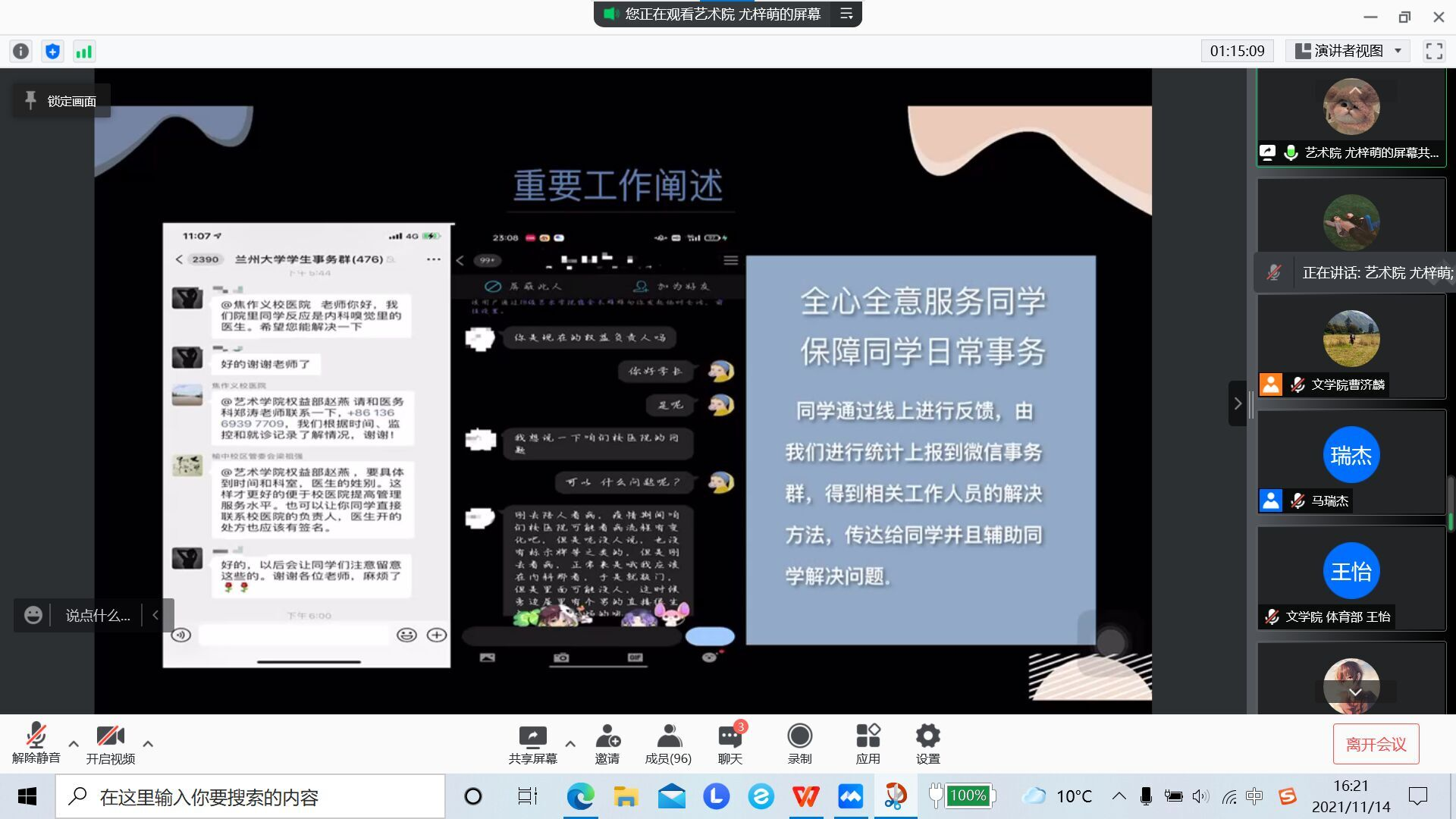This screenshot has height=819, width=1456.
Task: Click the meeting timer 01:15:09
Action: pyautogui.click(x=1237, y=51)
